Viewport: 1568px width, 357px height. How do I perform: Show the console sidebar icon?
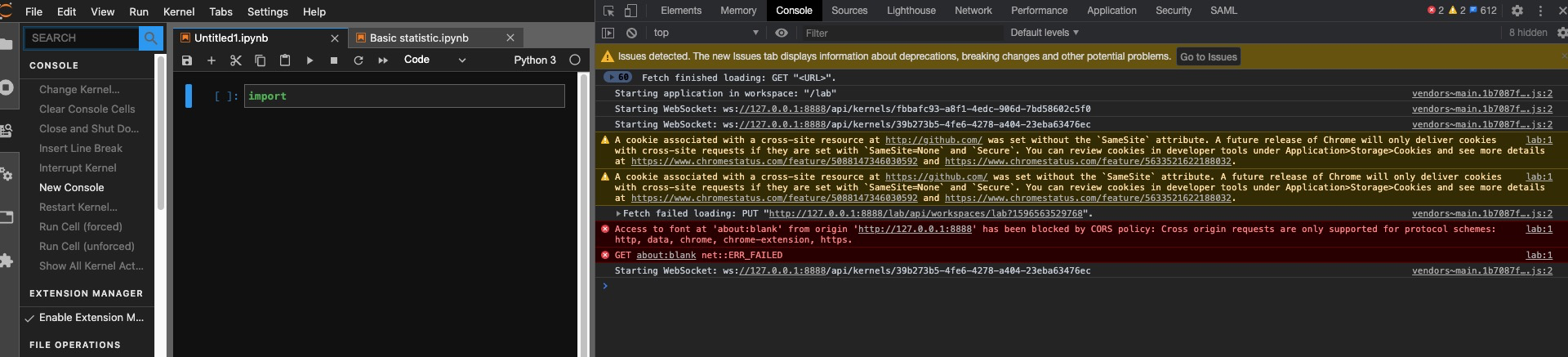coord(608,33)
